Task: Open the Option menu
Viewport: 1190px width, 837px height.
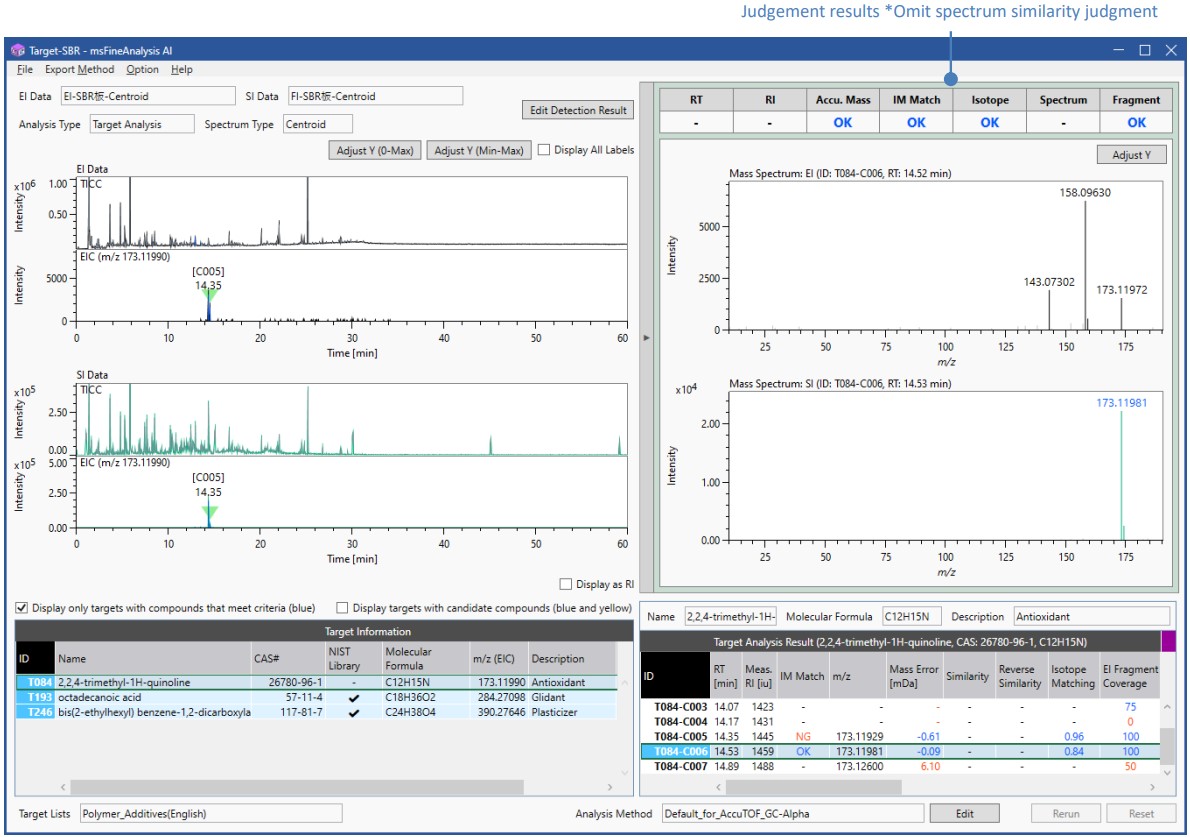Action: tap(142, 70)
